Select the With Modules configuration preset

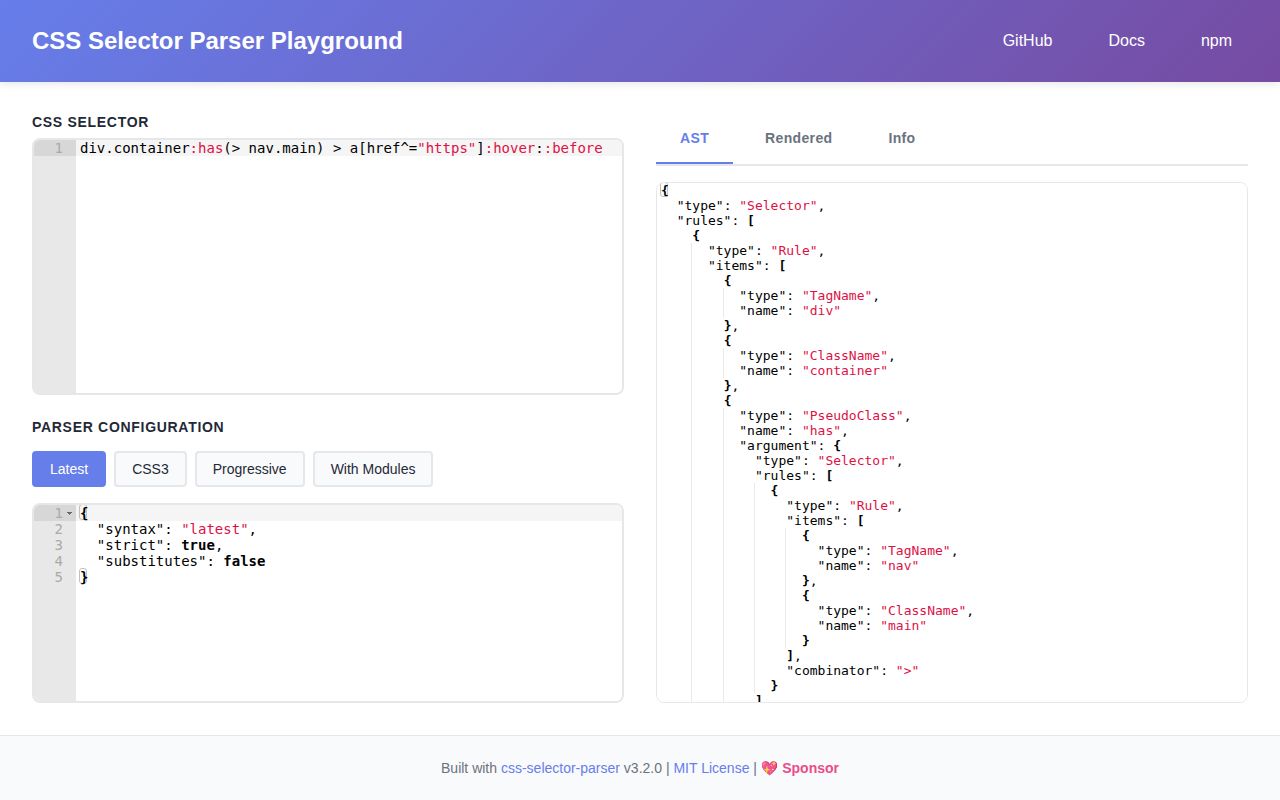[x=373, y=469]
